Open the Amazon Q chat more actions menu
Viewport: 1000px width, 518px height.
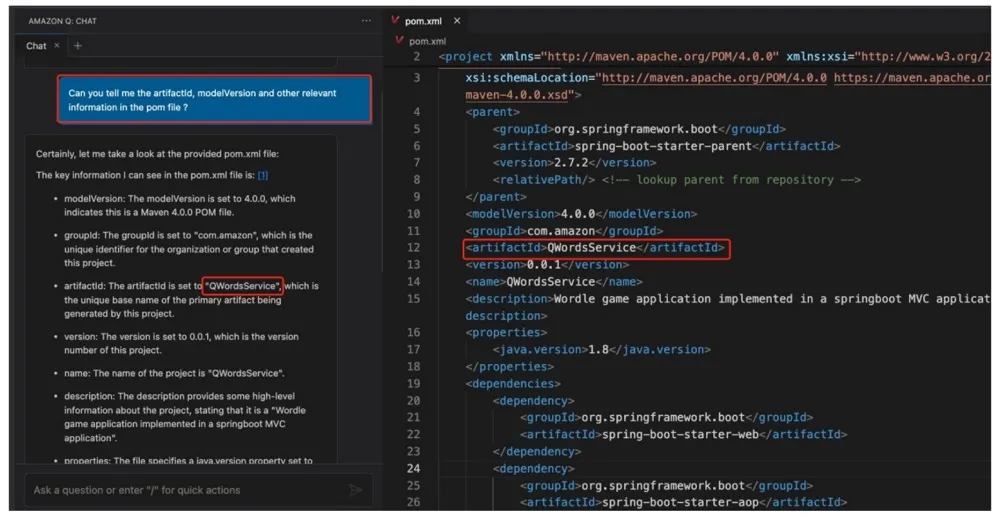coord(366,21)
